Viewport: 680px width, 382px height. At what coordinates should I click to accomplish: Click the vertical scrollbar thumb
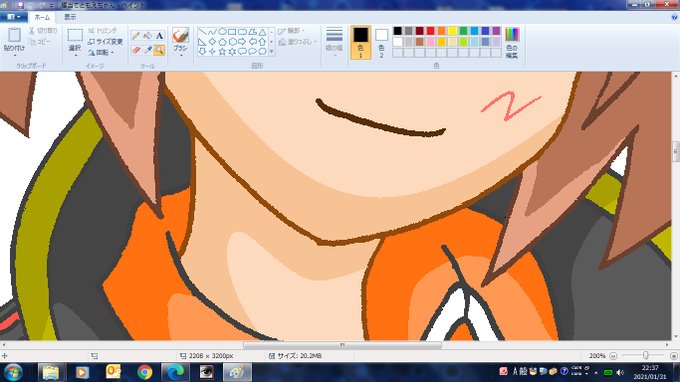[676, 152]
